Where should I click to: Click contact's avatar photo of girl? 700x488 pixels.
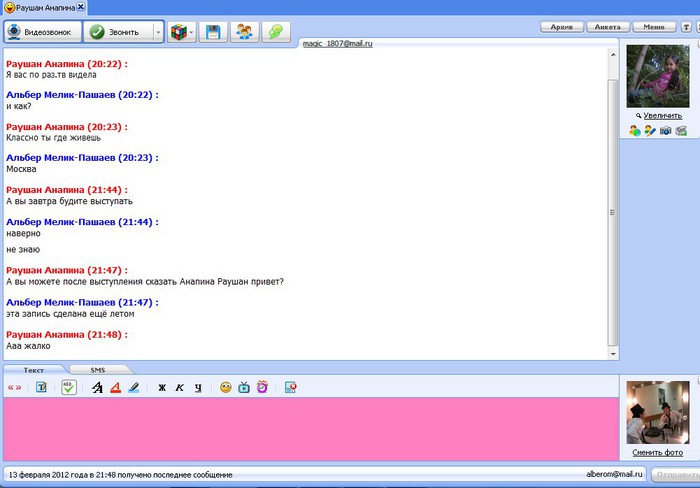[x=658, y=76]
